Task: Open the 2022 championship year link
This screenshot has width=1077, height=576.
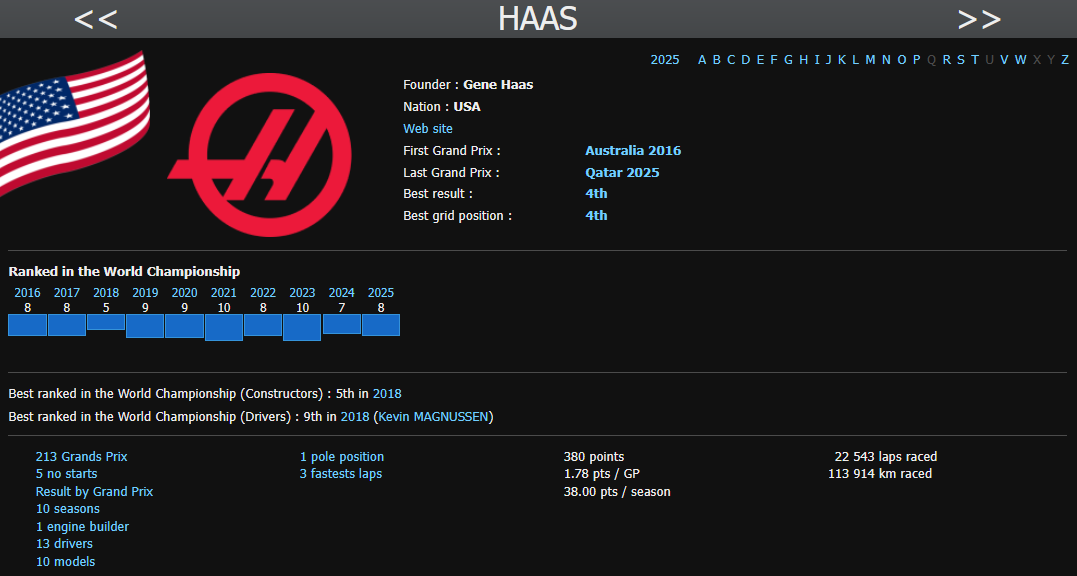Action: [x=263, y=293]
